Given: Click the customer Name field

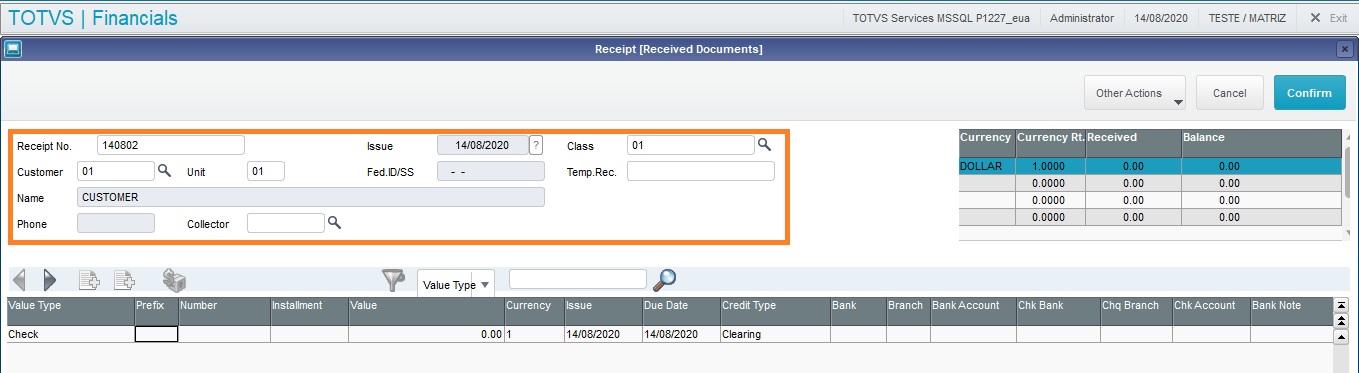Looking at the screenshot, I should pyautogui.click(x=311, y=197).
